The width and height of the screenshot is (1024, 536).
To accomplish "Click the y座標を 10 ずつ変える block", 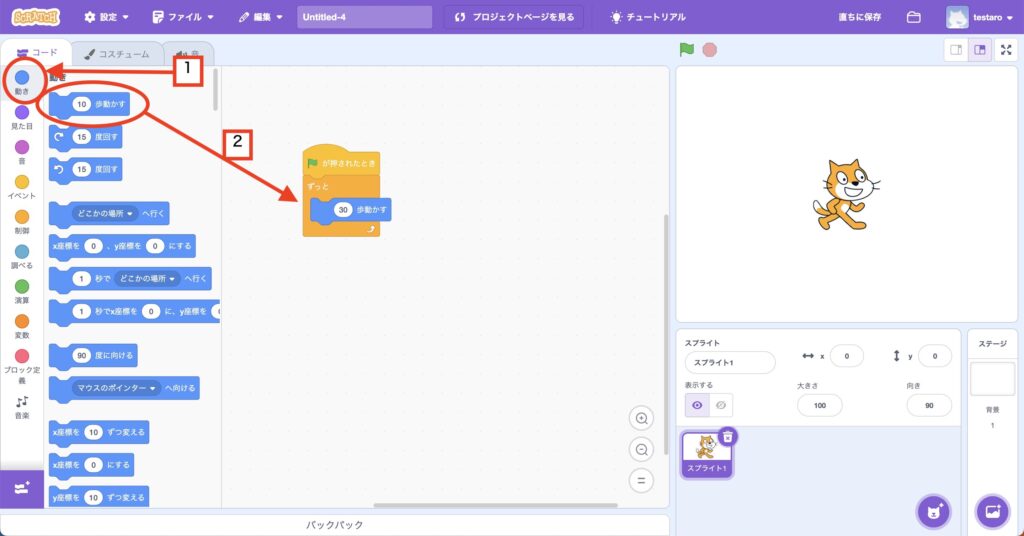I will [x=99, y=497].
